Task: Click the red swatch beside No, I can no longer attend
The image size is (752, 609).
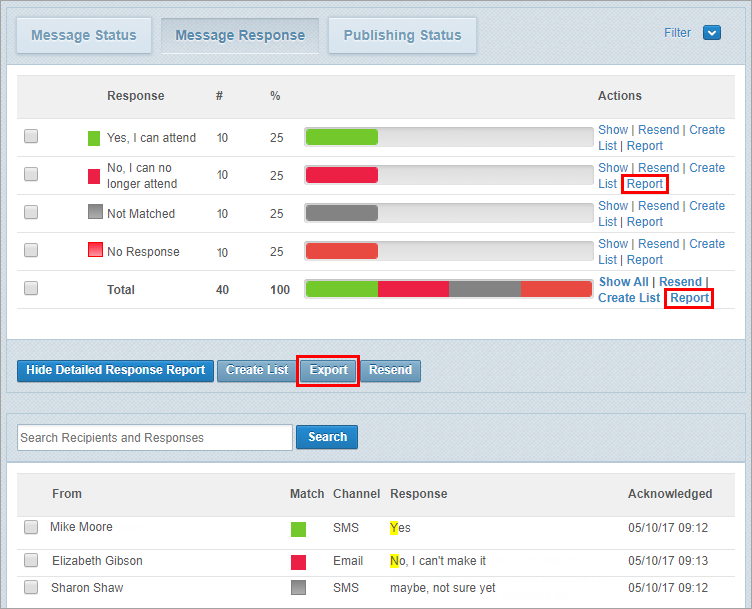Action: (x=94, y=176)
